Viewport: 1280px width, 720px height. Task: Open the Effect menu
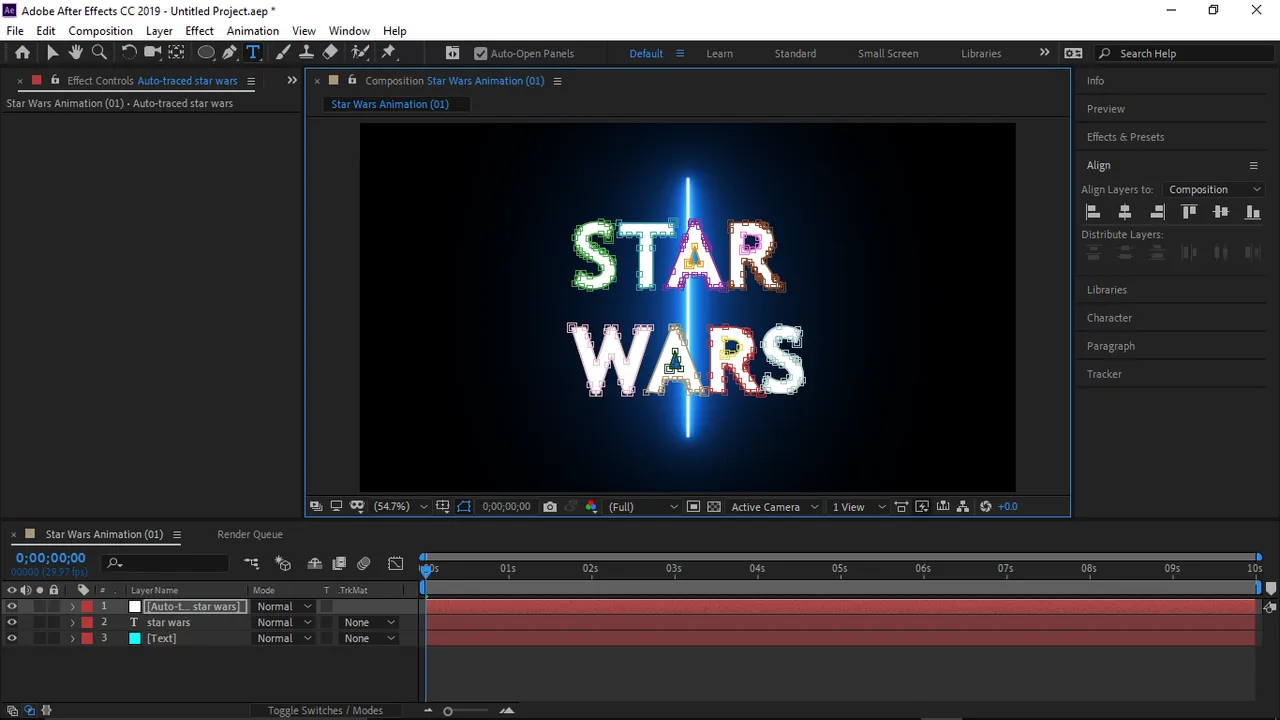(x=200, y=31)
